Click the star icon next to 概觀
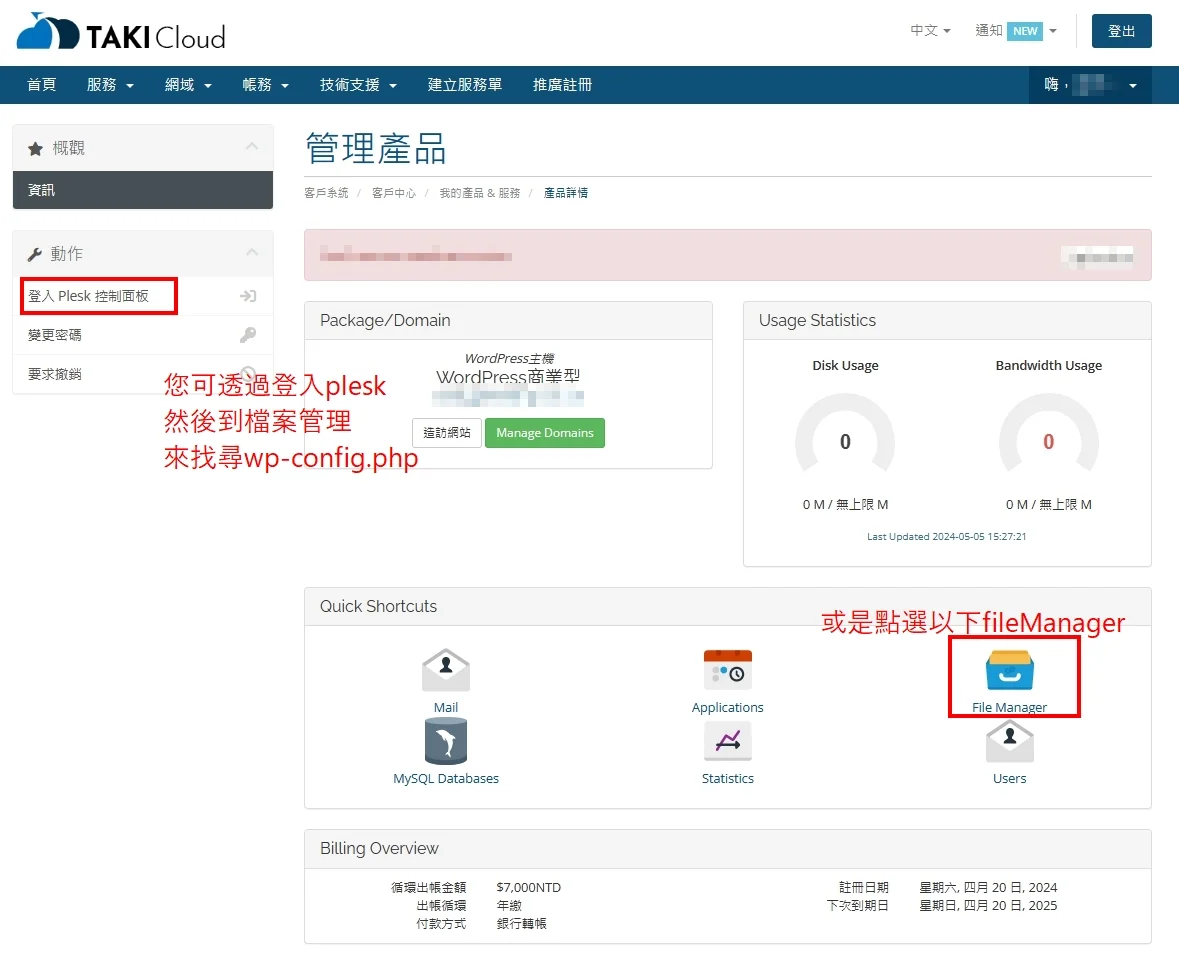Screen dimensions: 1179x955 tap(35, 149)
